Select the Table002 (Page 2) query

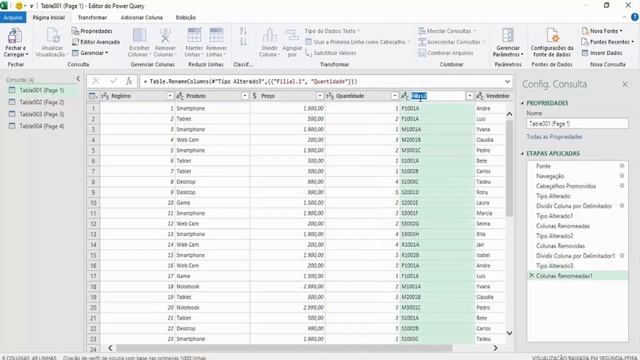pyautogui.click(x=42, y=102)
